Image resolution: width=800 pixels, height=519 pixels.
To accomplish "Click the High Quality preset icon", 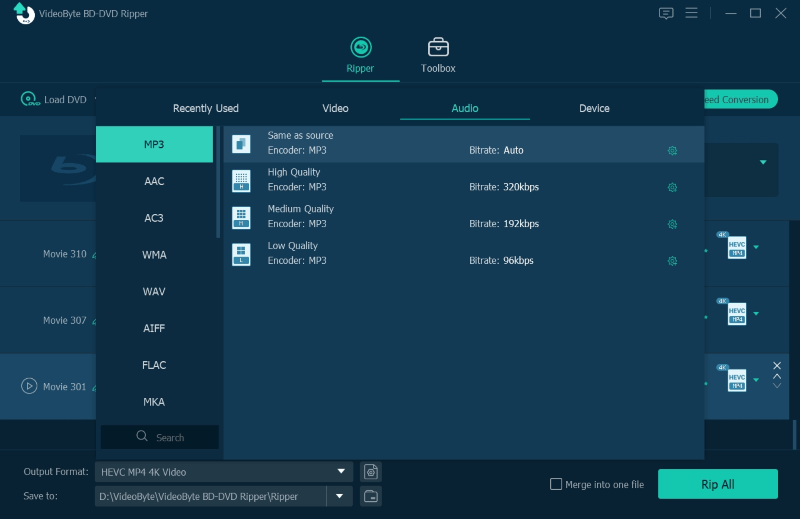I will point(241,181).
